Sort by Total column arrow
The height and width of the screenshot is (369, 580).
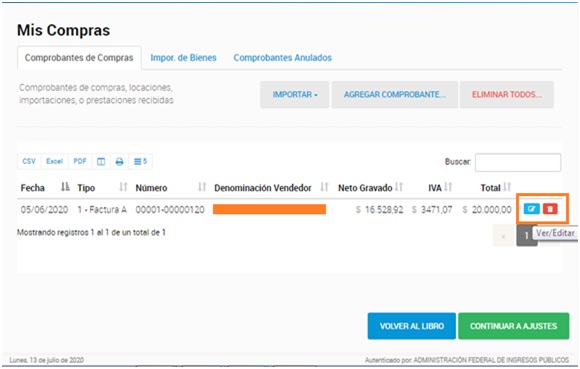point(507,187)
